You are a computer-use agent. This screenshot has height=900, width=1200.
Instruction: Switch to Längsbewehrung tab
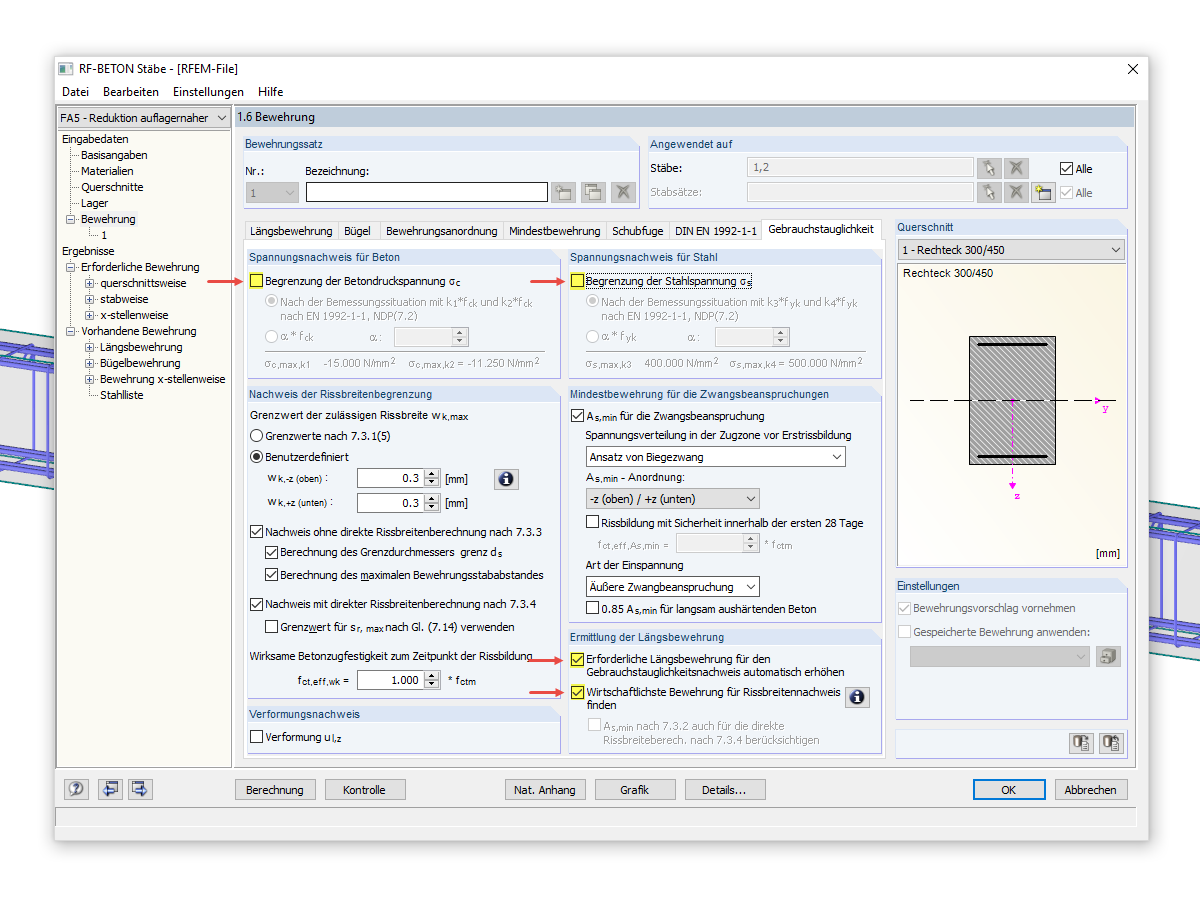291,231
